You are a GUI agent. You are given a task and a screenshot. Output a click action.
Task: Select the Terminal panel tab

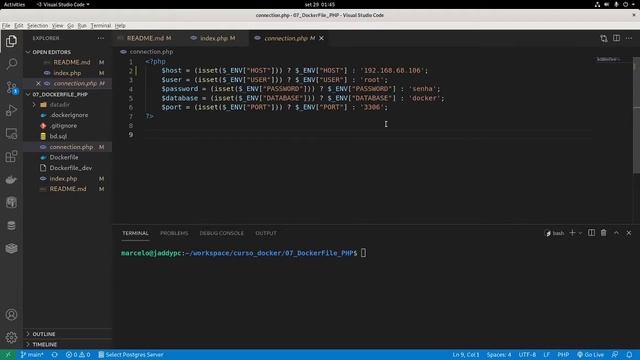136,233
